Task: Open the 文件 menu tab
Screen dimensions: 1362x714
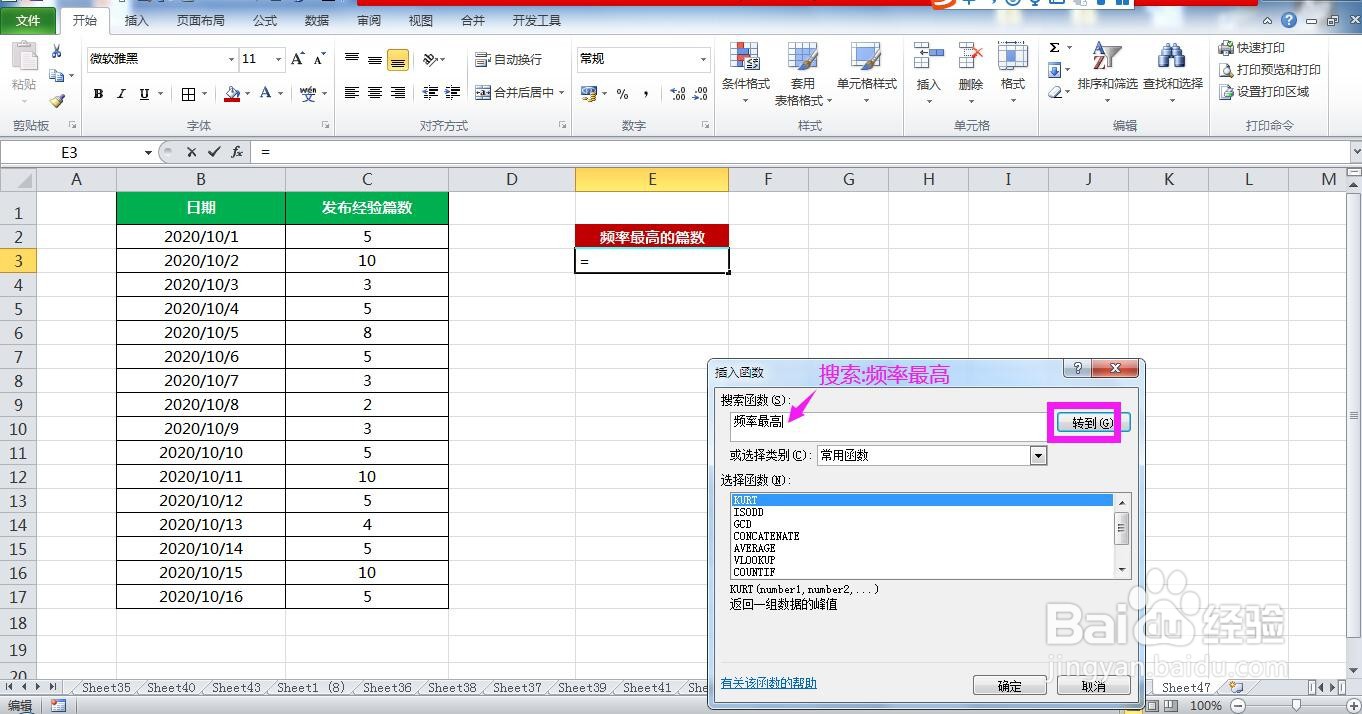Action: (x=29, y=20)
